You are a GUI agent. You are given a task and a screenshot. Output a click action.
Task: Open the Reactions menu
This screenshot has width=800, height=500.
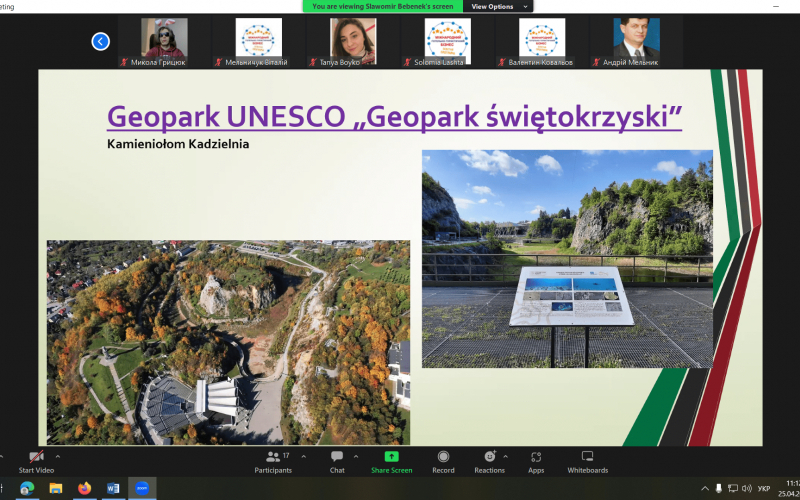click(489, 461)
